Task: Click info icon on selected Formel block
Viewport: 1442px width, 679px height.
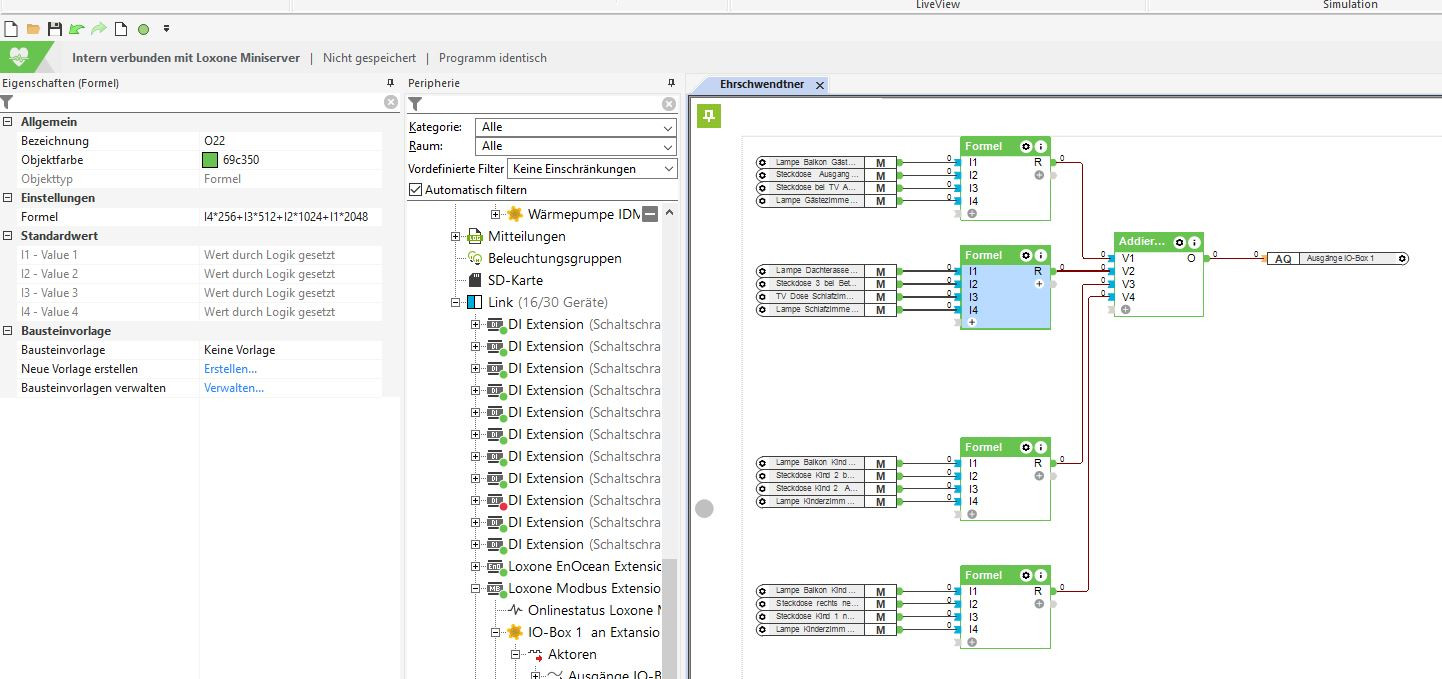Action: point(1040,255)
